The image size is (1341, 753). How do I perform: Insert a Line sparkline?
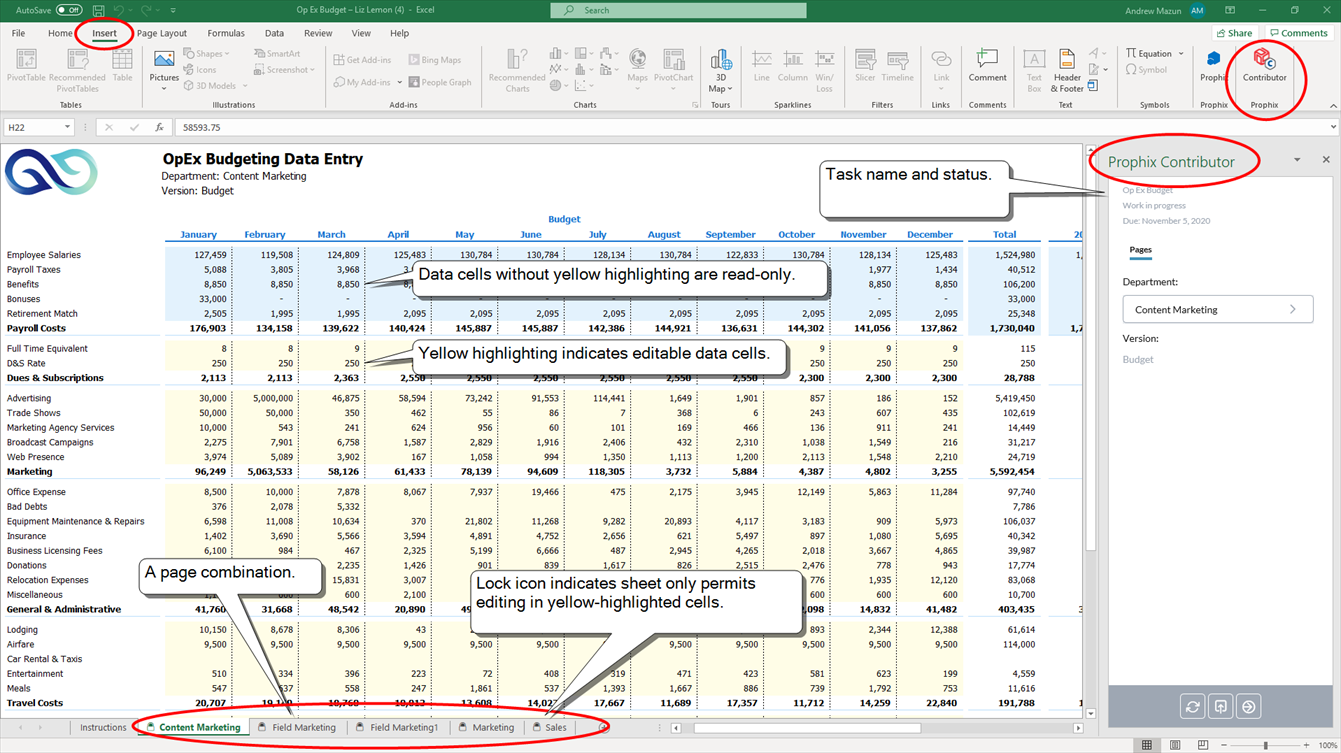click(x=762, y=66)
